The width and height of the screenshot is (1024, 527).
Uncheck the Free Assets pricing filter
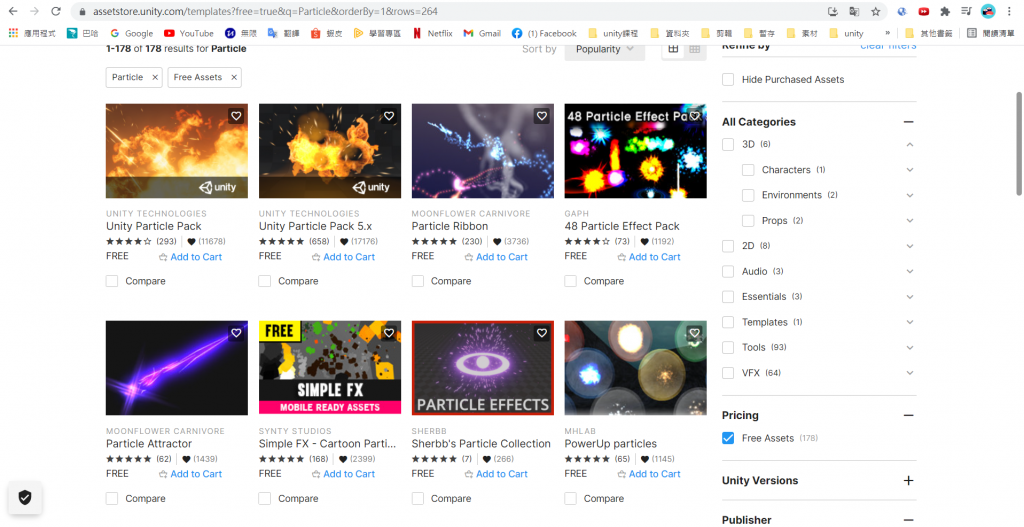pos(728,438)
